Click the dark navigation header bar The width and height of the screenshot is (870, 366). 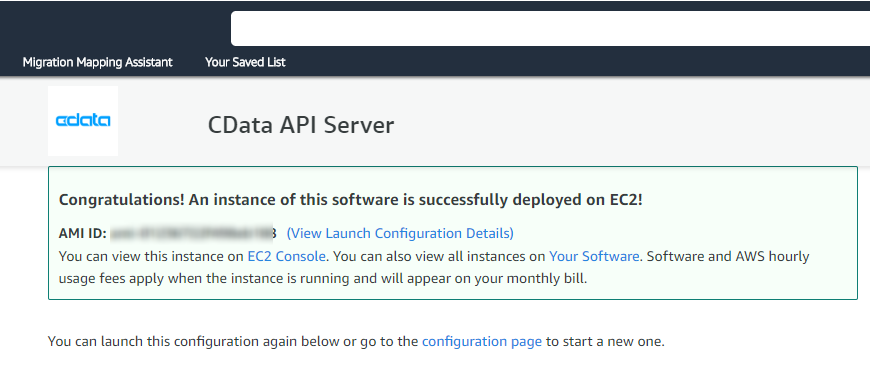click(435, 38)
